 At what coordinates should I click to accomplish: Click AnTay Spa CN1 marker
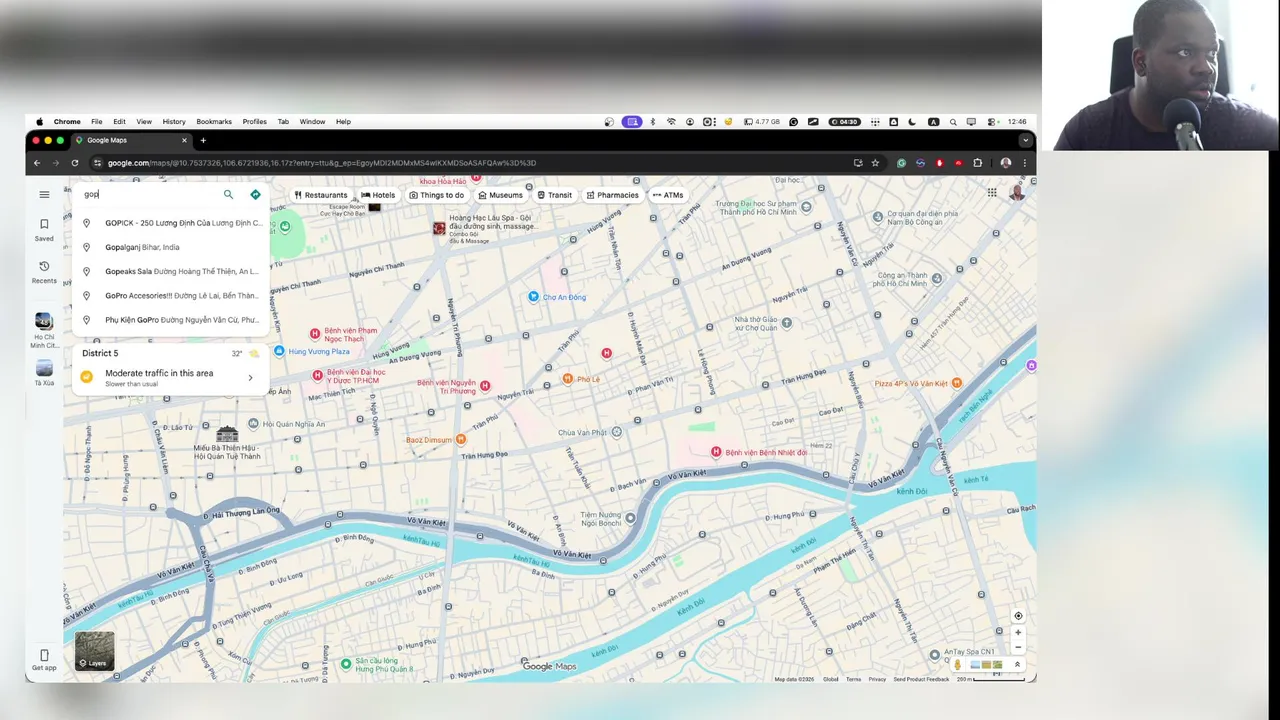click(x=934, y=655)
